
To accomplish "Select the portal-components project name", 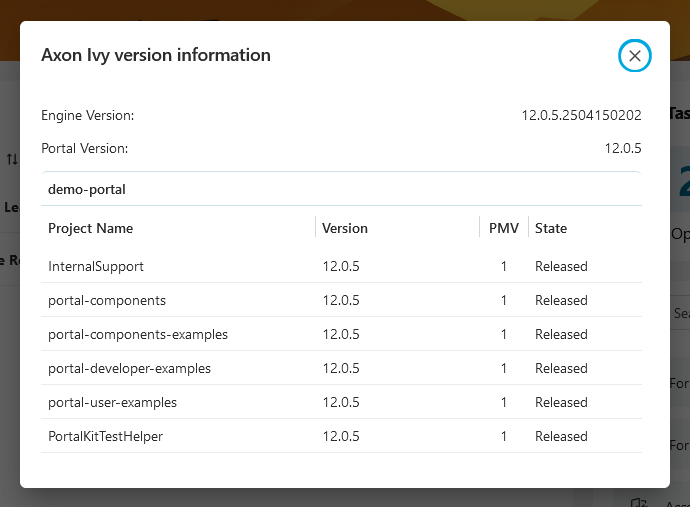I will 106,300.
